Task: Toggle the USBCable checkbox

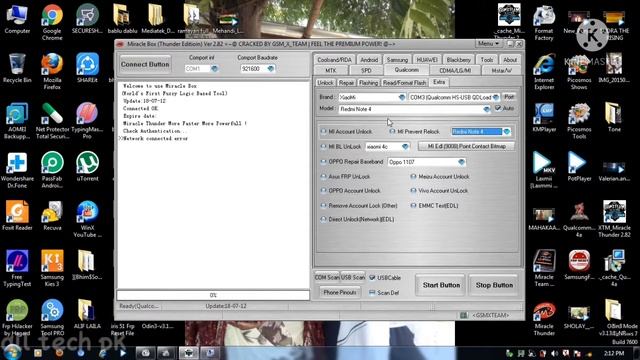Action: [x=372, y=278]
